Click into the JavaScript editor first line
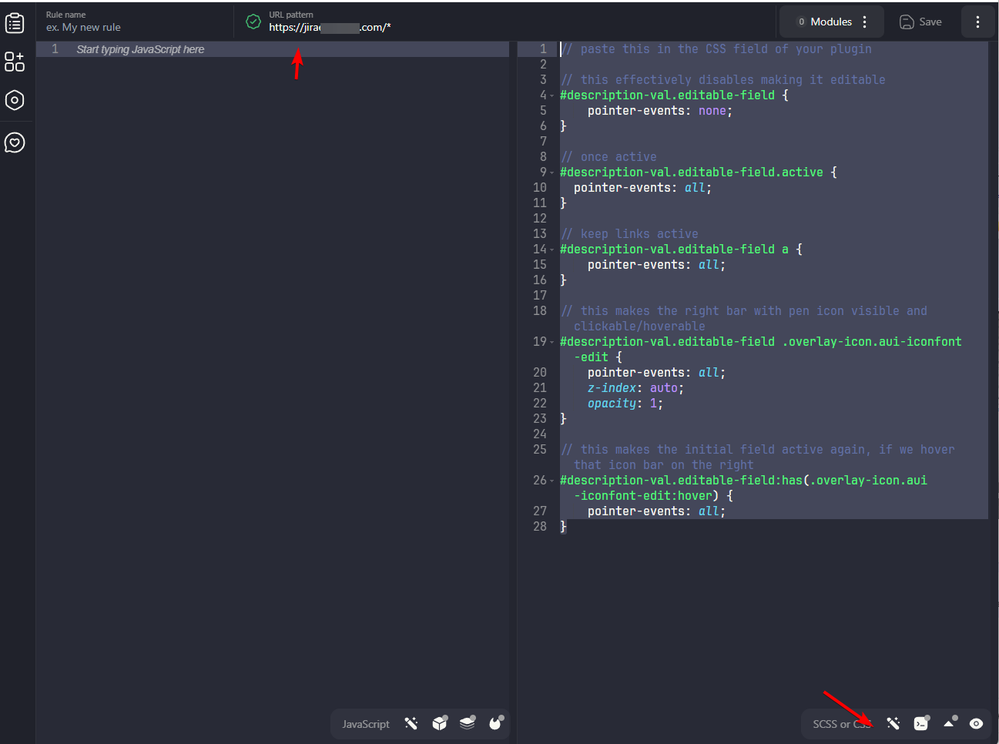The height and width of the screenshot is (744, 999). (x=273, y=49)
